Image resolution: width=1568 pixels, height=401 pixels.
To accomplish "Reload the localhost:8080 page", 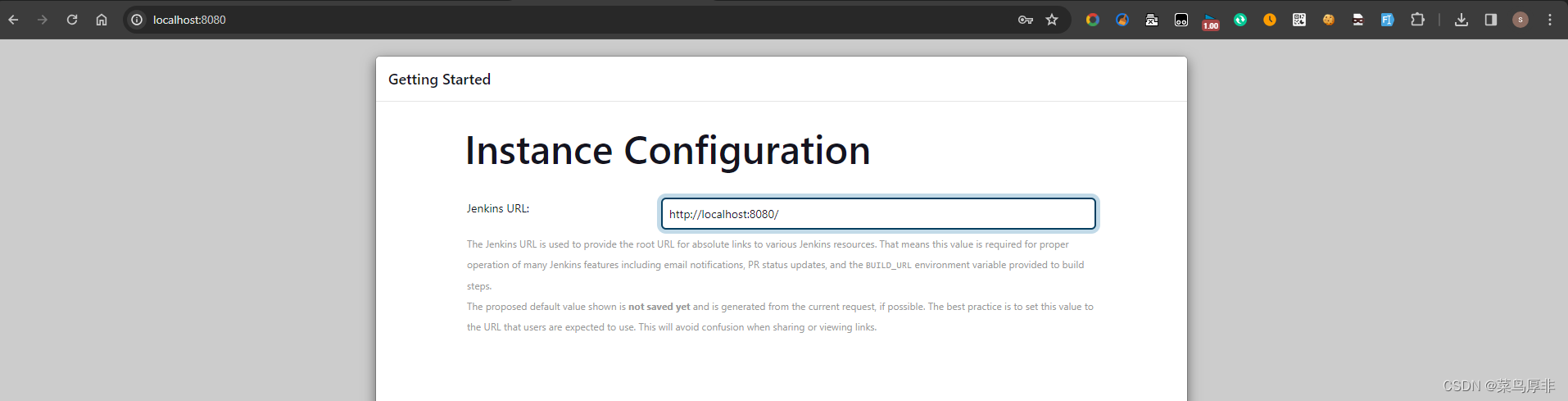I will (x=72, y=20).
